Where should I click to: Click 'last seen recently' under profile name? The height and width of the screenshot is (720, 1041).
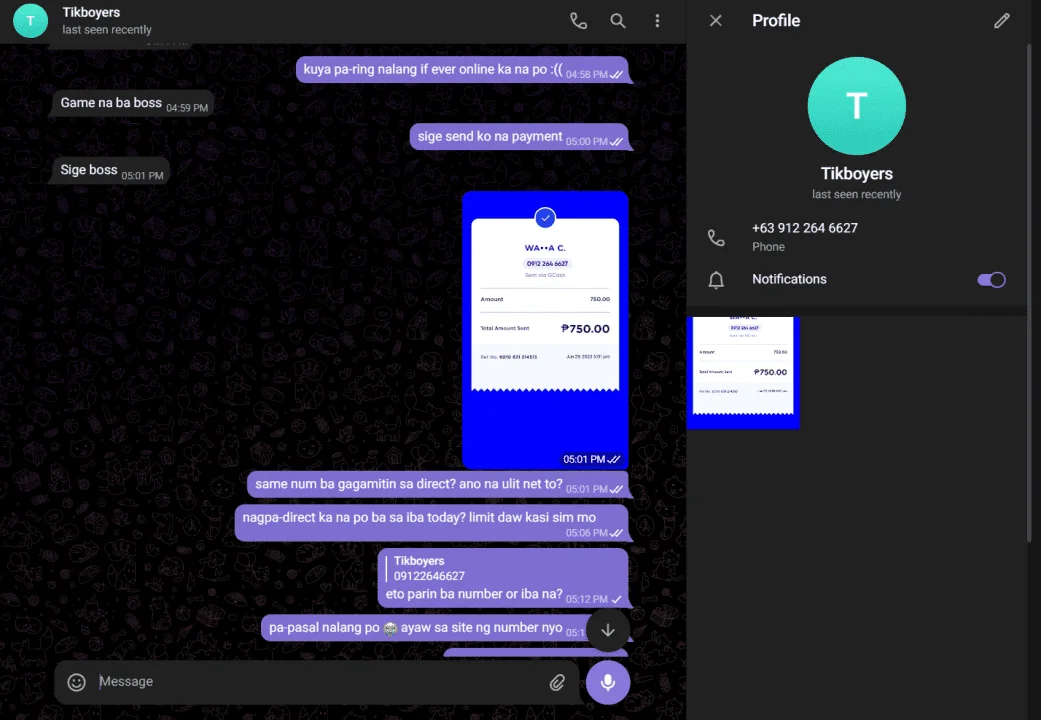[856, 194]
